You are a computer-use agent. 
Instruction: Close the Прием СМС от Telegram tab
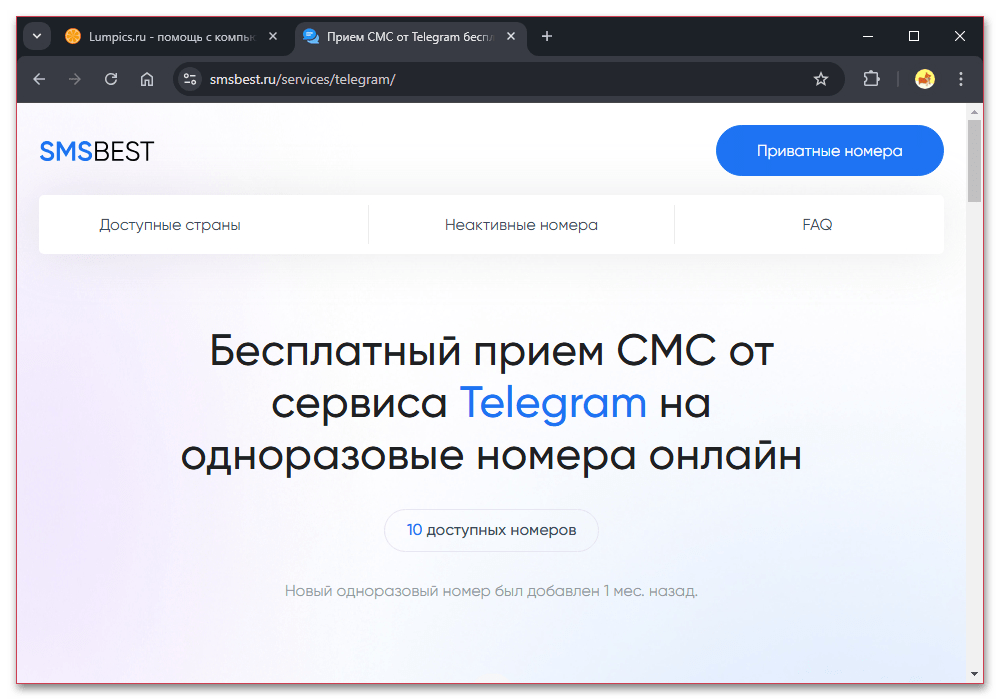coord(511,36)
